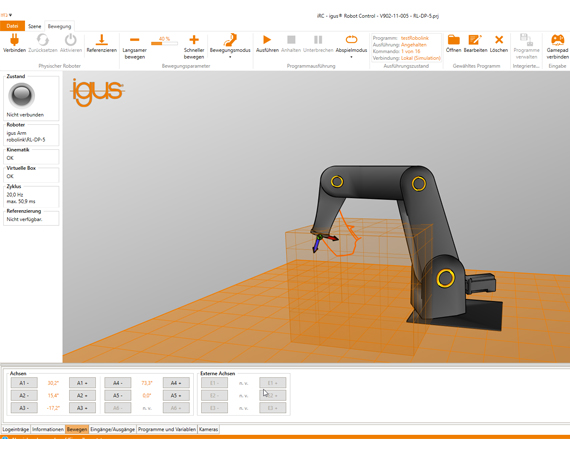The width and height of the screenshot is (570, 449).
Task: Switch to the Programme und Variablen tab
Action: (x=167, y=429)
